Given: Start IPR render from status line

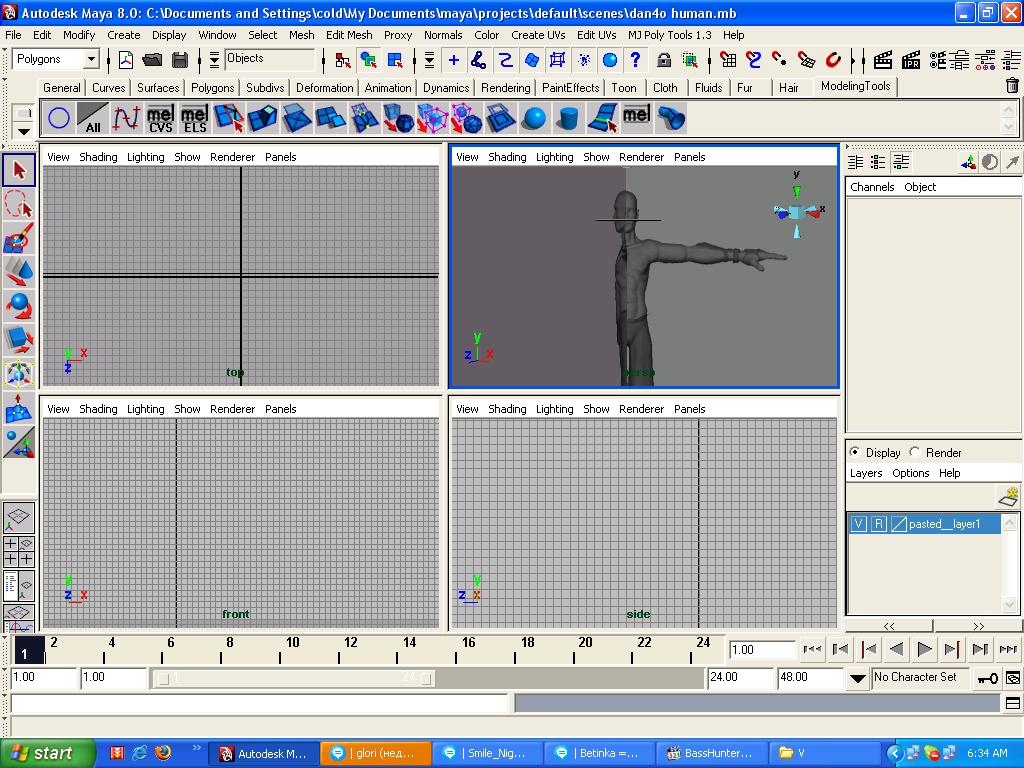Looking at the screenshot, I should [910, 60].
